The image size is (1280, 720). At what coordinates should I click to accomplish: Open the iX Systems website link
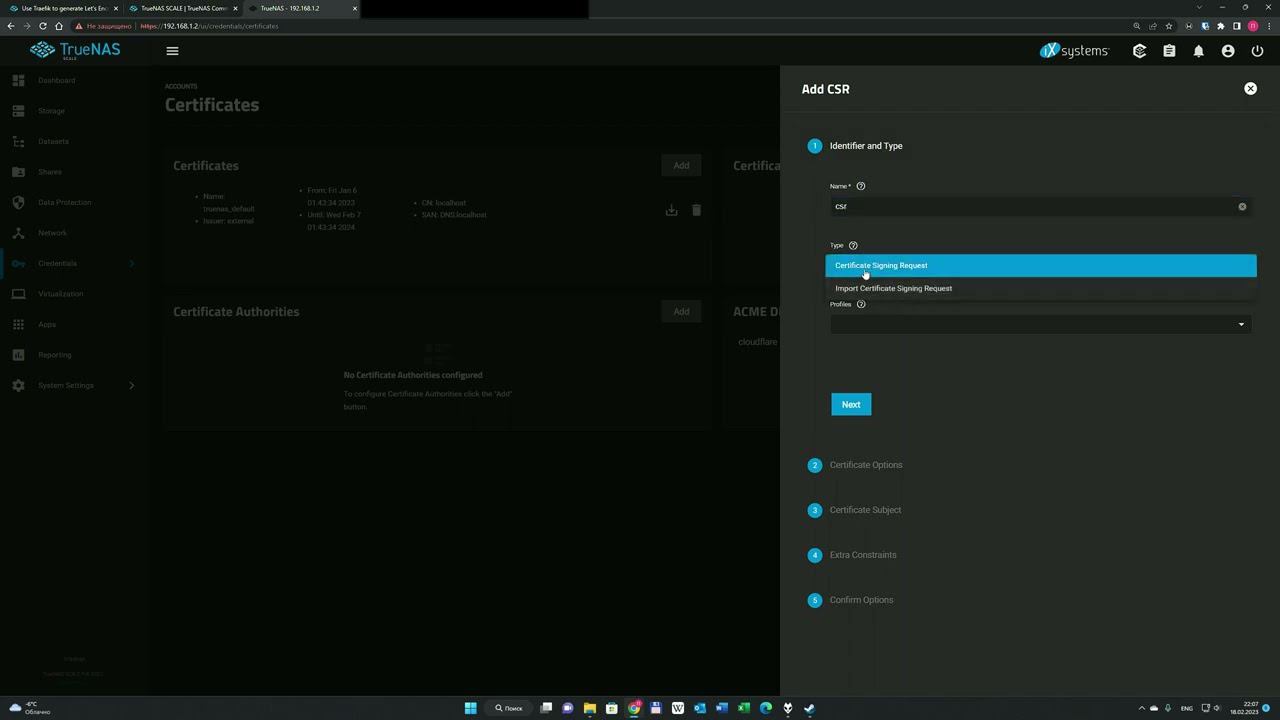[x=1074, y=51]
